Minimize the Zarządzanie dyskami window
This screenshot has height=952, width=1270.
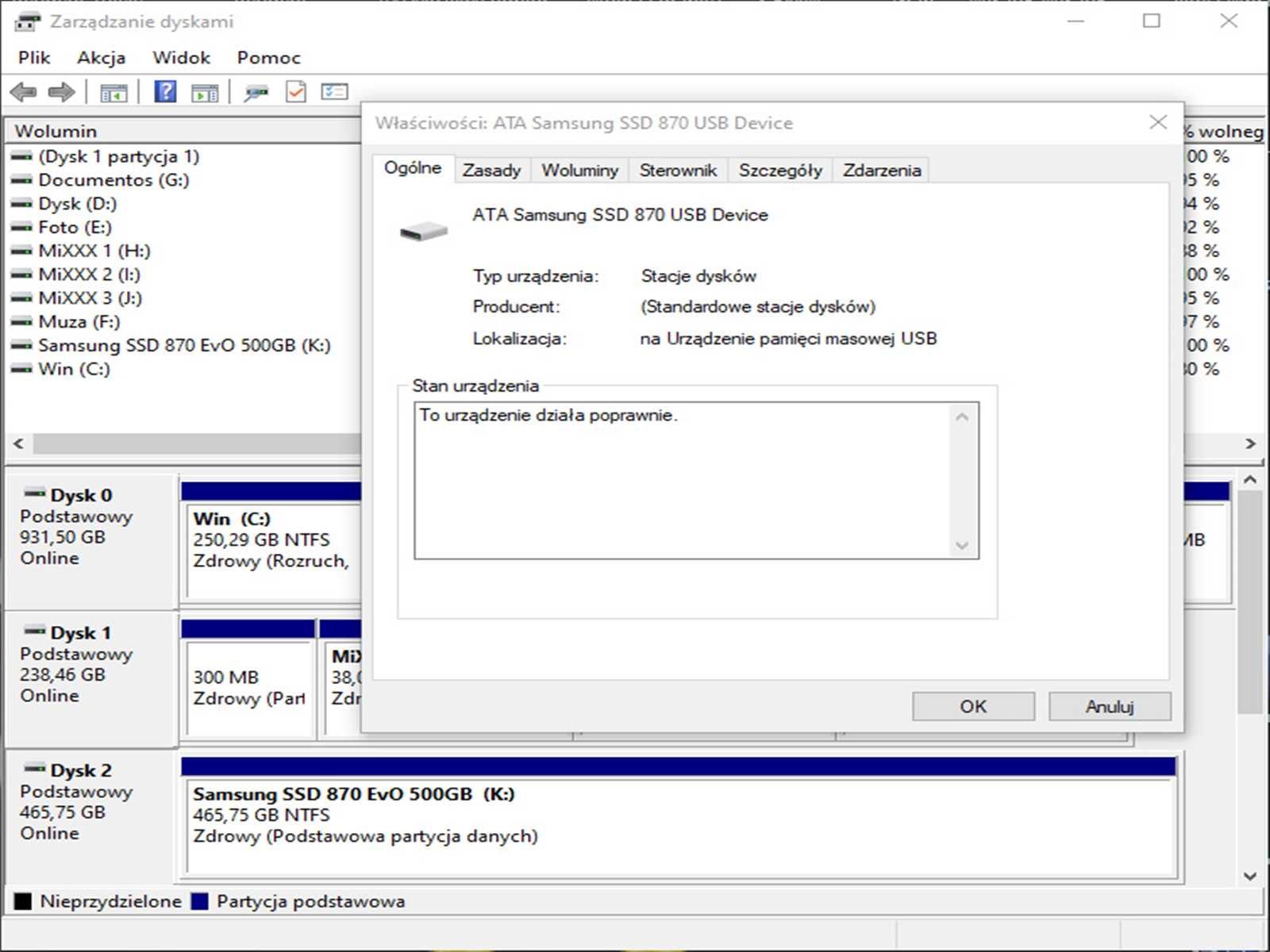[x=1076, y=21]
